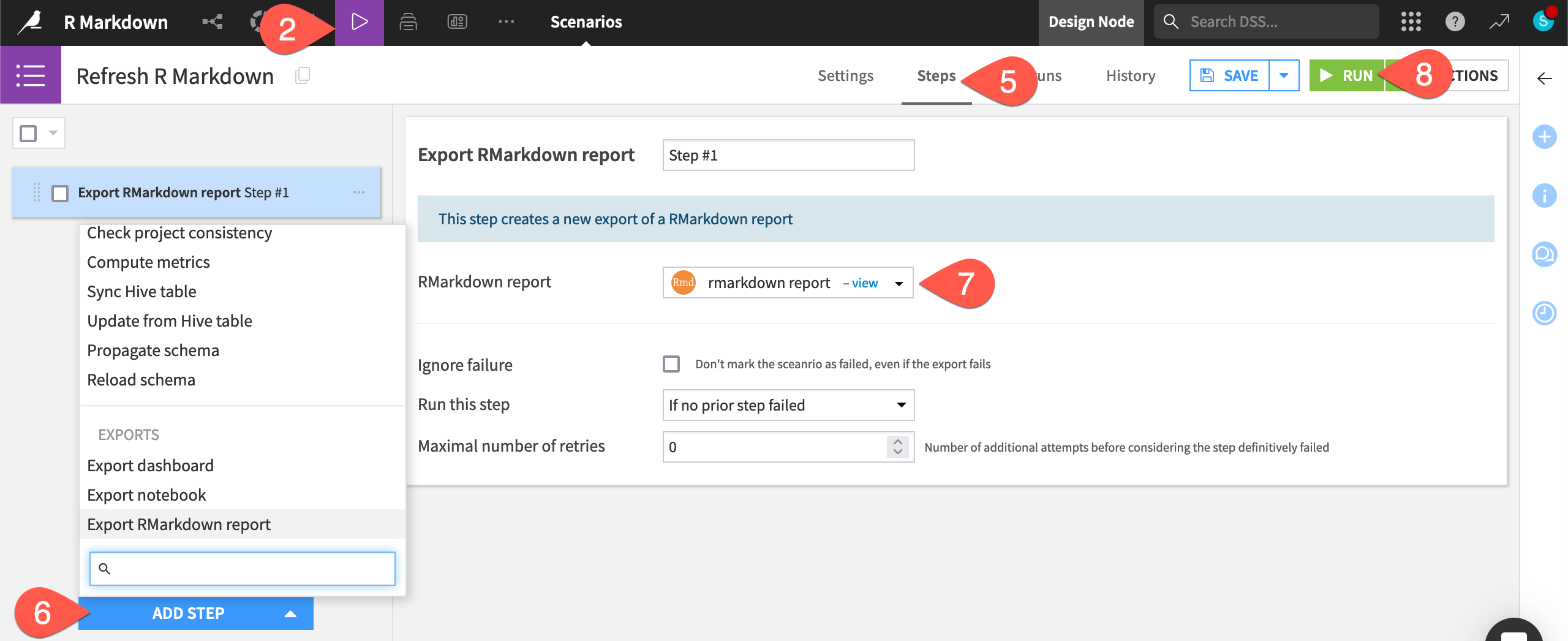Click the Rmd report icon
Viewport: 1568px width, 641px height.
click(x=684, y=283)
